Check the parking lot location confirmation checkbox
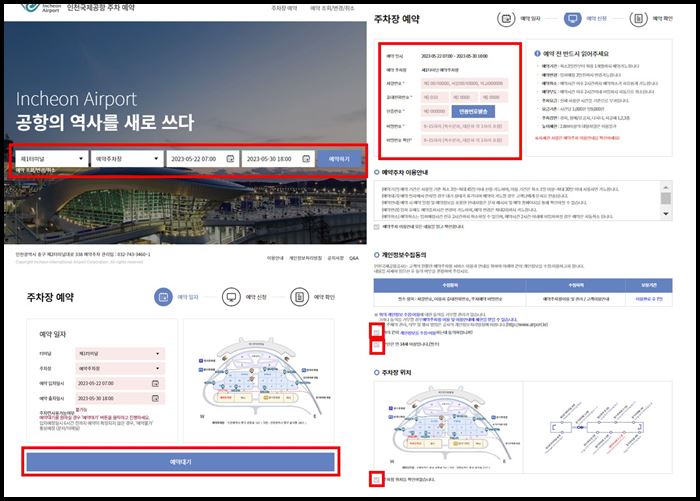This screenshot has height=501, width=700. pos(377,480)
